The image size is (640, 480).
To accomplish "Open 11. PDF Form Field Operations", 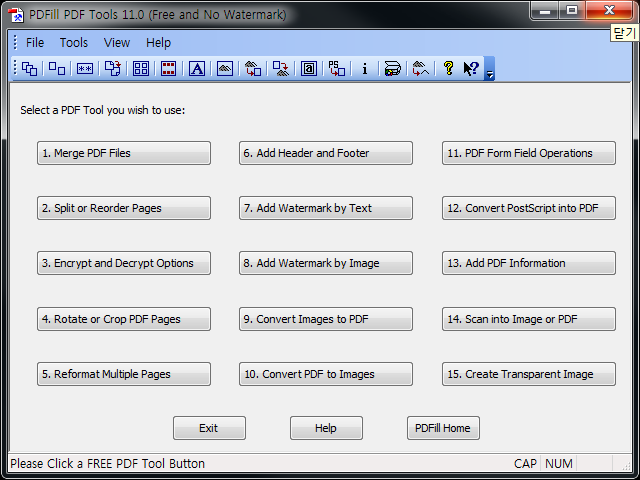I will pyautogui.click(x=529, y=153).
